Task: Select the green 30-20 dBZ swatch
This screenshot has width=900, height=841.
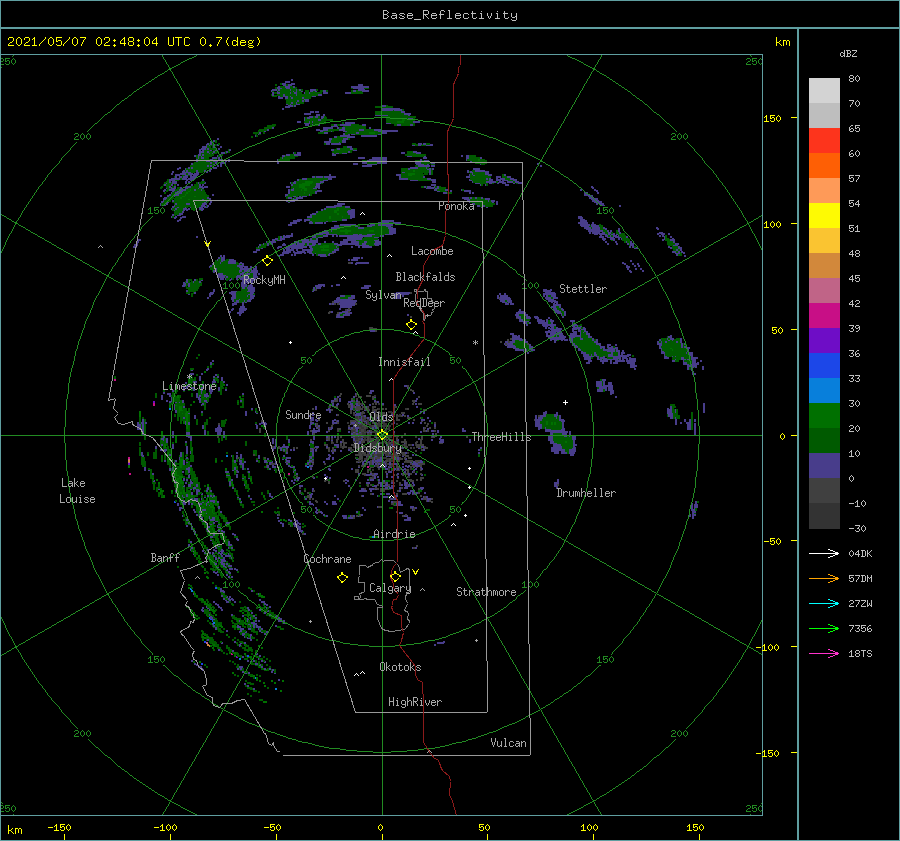Action: point(824,415)
